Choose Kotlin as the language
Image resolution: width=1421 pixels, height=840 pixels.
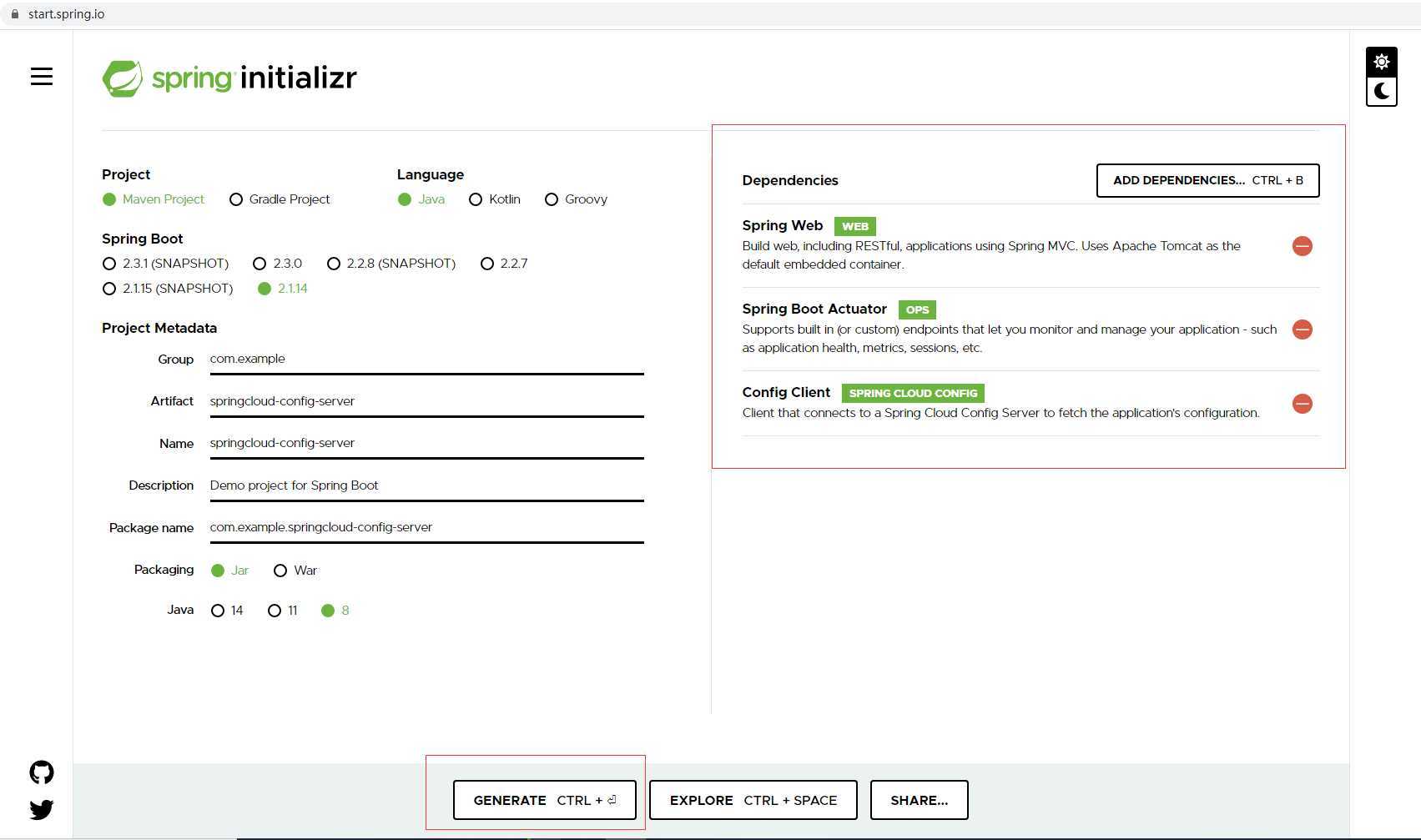click(x=495, y=199)
